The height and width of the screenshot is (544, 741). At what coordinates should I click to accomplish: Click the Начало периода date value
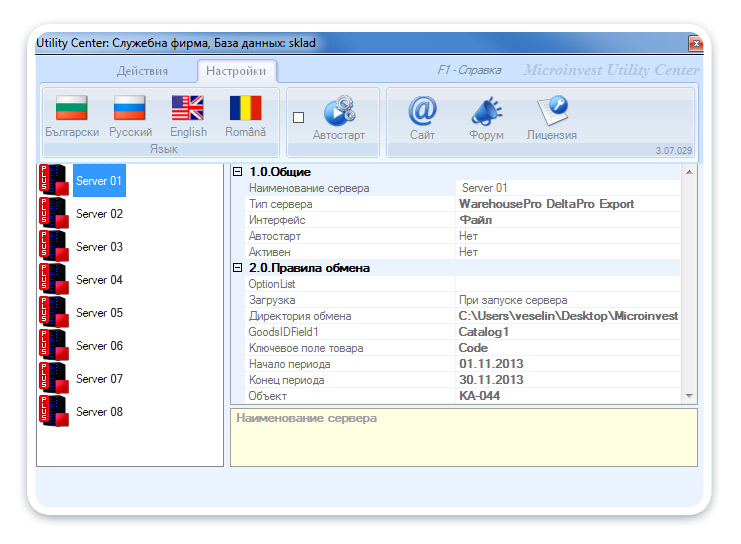pyautogui.click(x=565, y=364)
